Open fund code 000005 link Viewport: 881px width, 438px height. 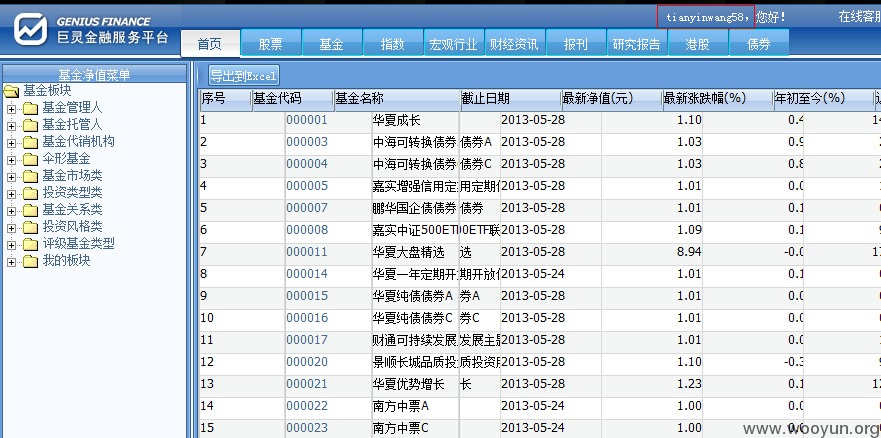(x=307, y=186)
